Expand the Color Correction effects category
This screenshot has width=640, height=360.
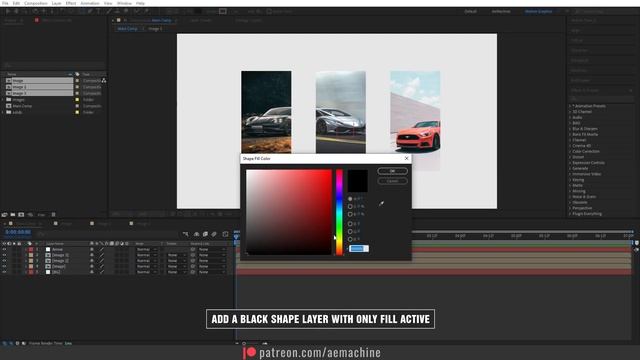(x=570, y=151)
